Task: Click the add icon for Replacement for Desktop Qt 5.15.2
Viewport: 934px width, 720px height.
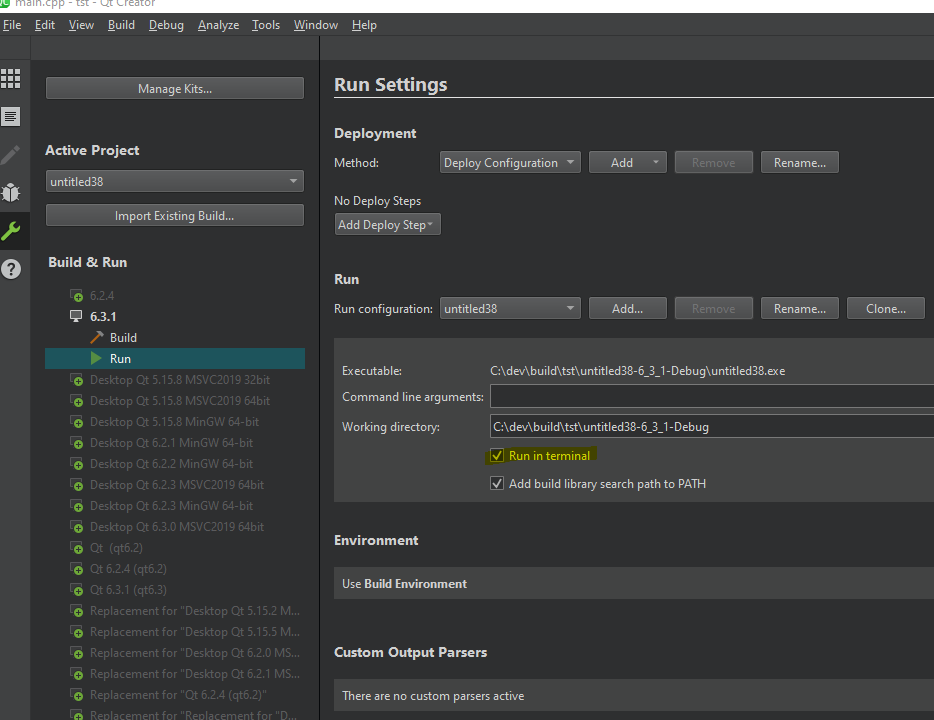Action: (x=76, y=611)
